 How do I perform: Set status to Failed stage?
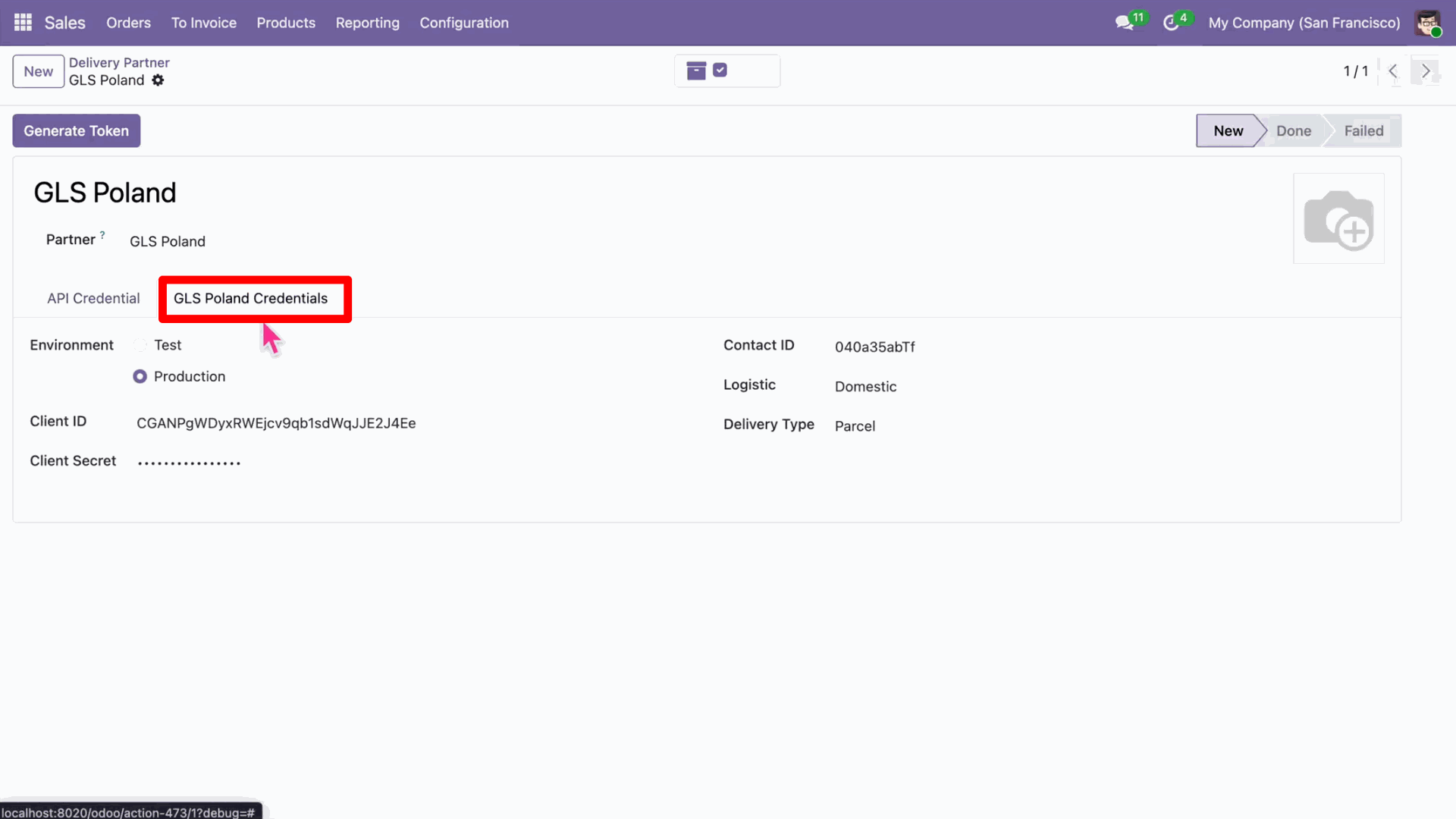pyautogui.click(x=1363, y=131)
